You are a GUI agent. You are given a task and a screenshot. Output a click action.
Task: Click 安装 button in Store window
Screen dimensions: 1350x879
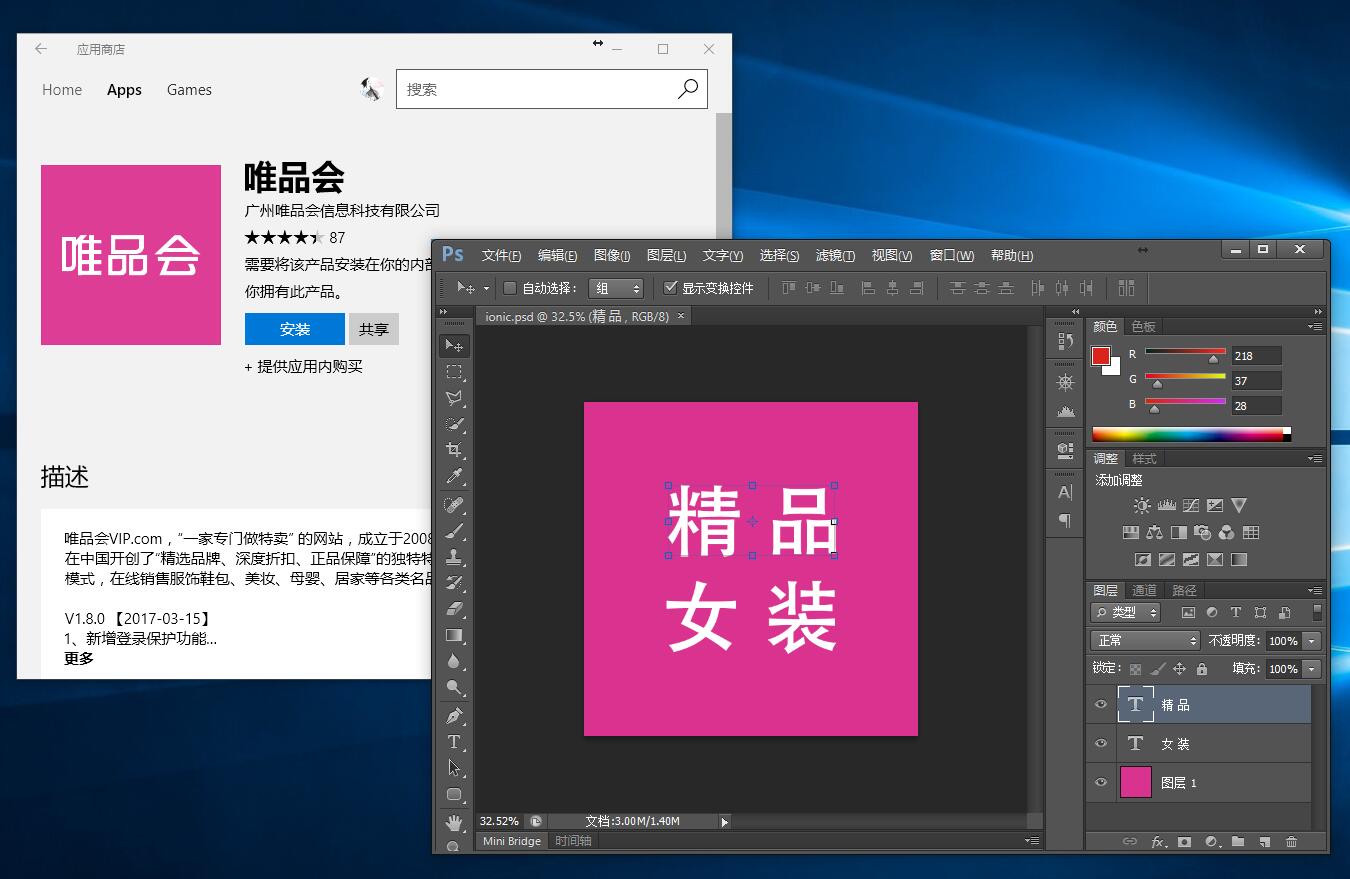click(295, 329)
